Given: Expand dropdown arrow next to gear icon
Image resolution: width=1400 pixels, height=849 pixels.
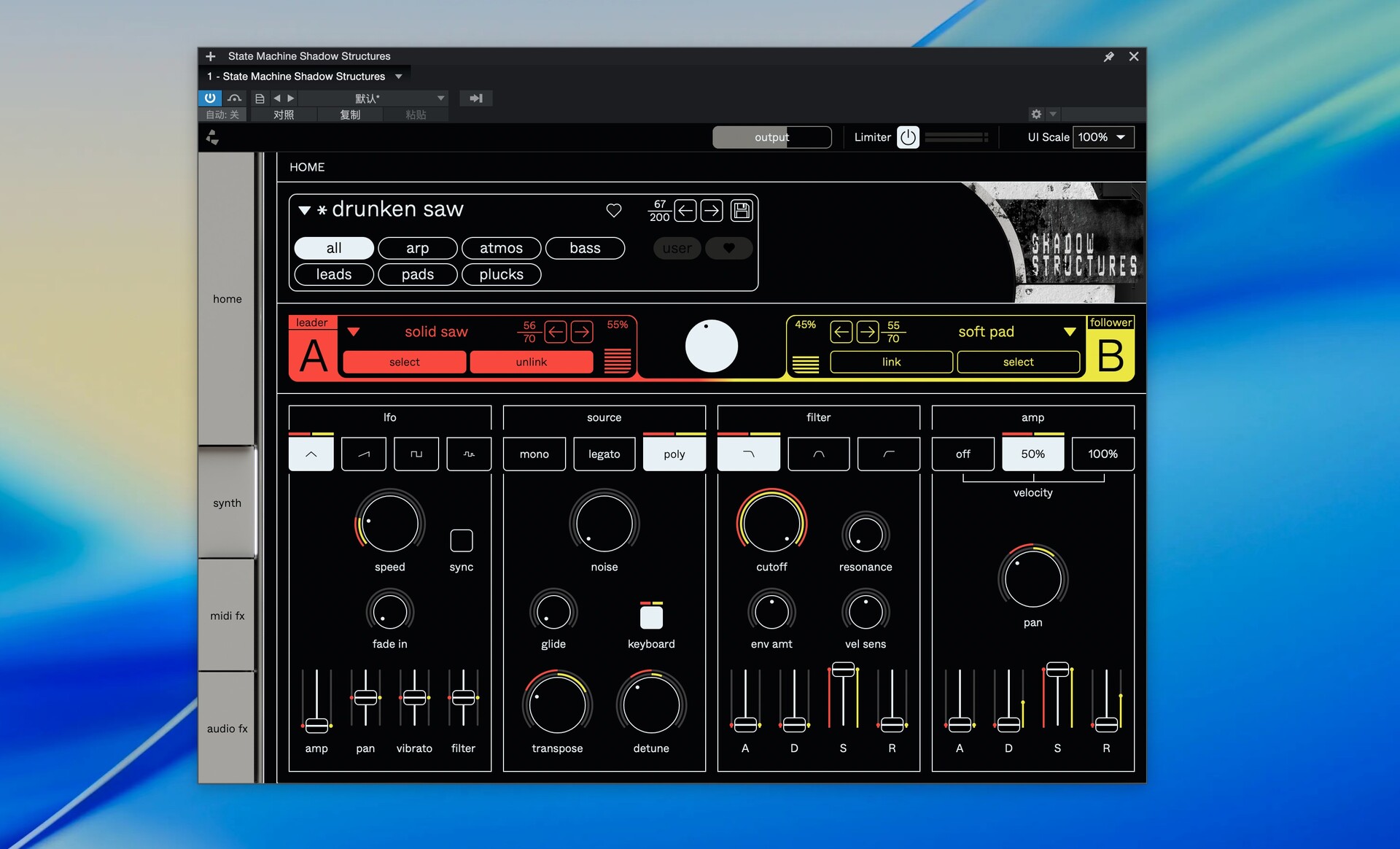Looking at the screenshot, I should [1053, 114].
